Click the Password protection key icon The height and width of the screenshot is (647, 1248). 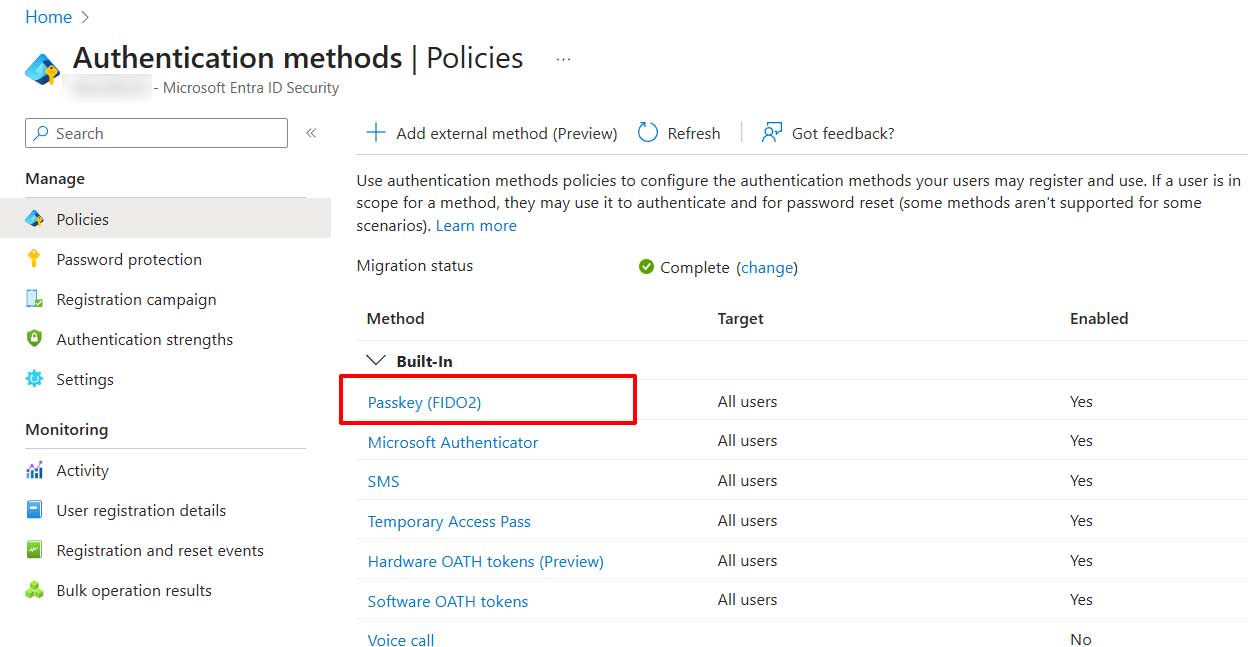35,259
